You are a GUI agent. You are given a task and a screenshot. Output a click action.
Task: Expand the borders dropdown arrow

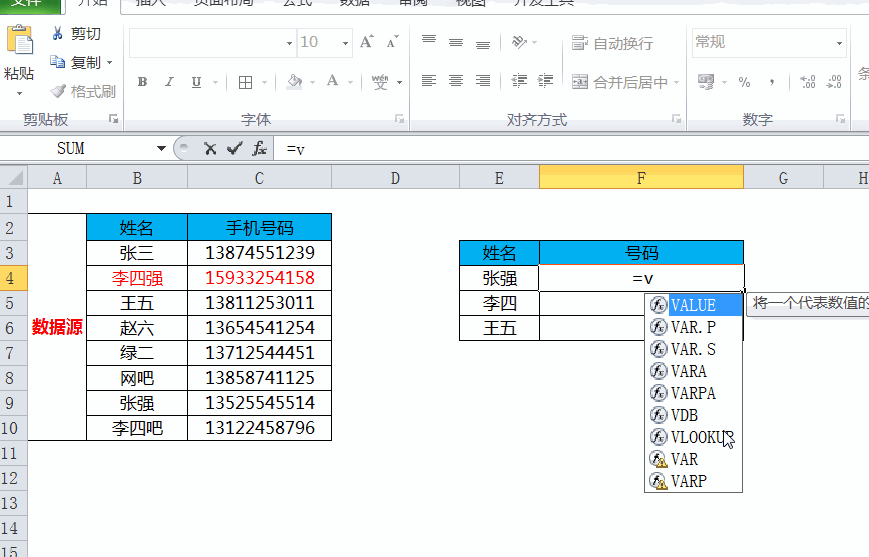click(264, 83)
